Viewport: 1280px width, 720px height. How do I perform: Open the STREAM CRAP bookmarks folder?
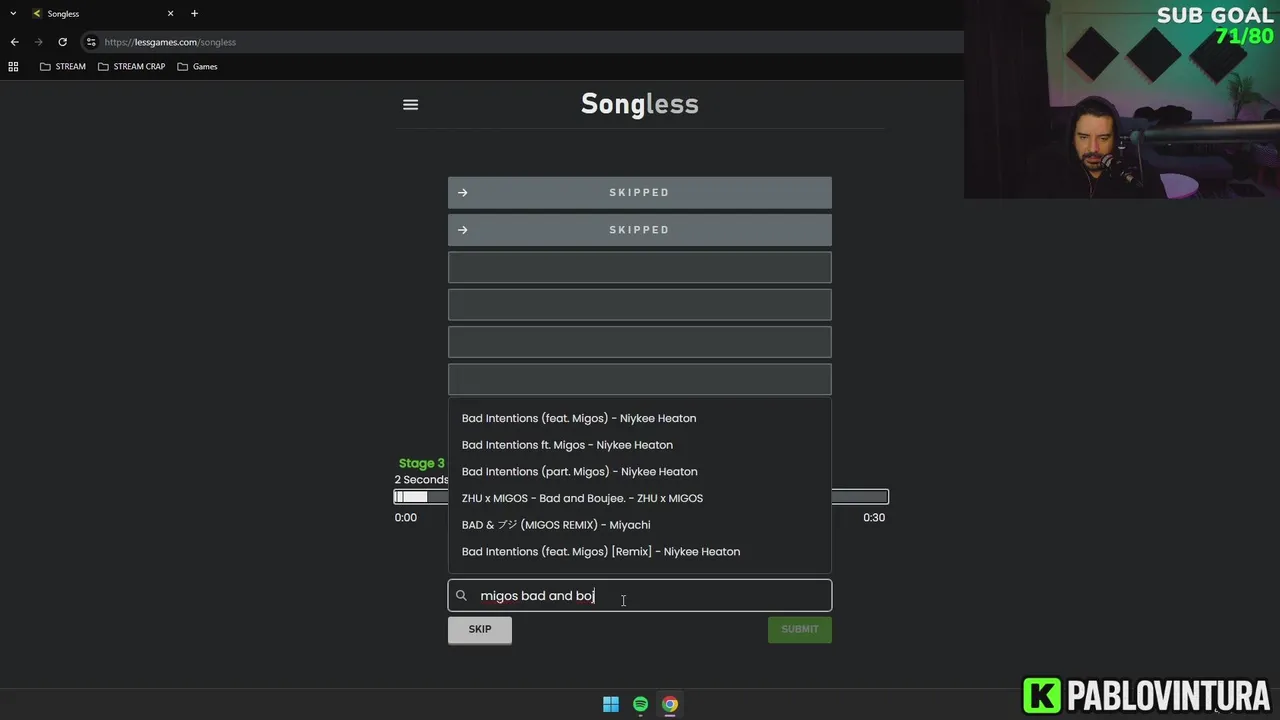pyautogui.click(x=132, y=66)
